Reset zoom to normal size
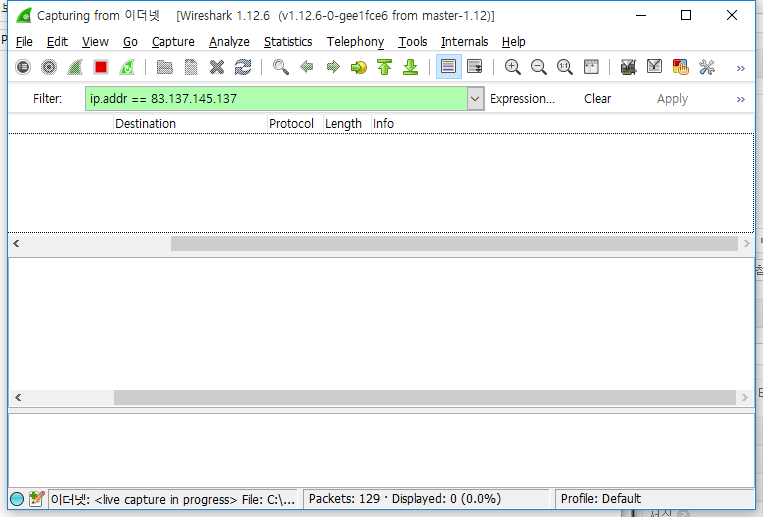Viewport: 763px width, 517px height. [x=564, y=67]
